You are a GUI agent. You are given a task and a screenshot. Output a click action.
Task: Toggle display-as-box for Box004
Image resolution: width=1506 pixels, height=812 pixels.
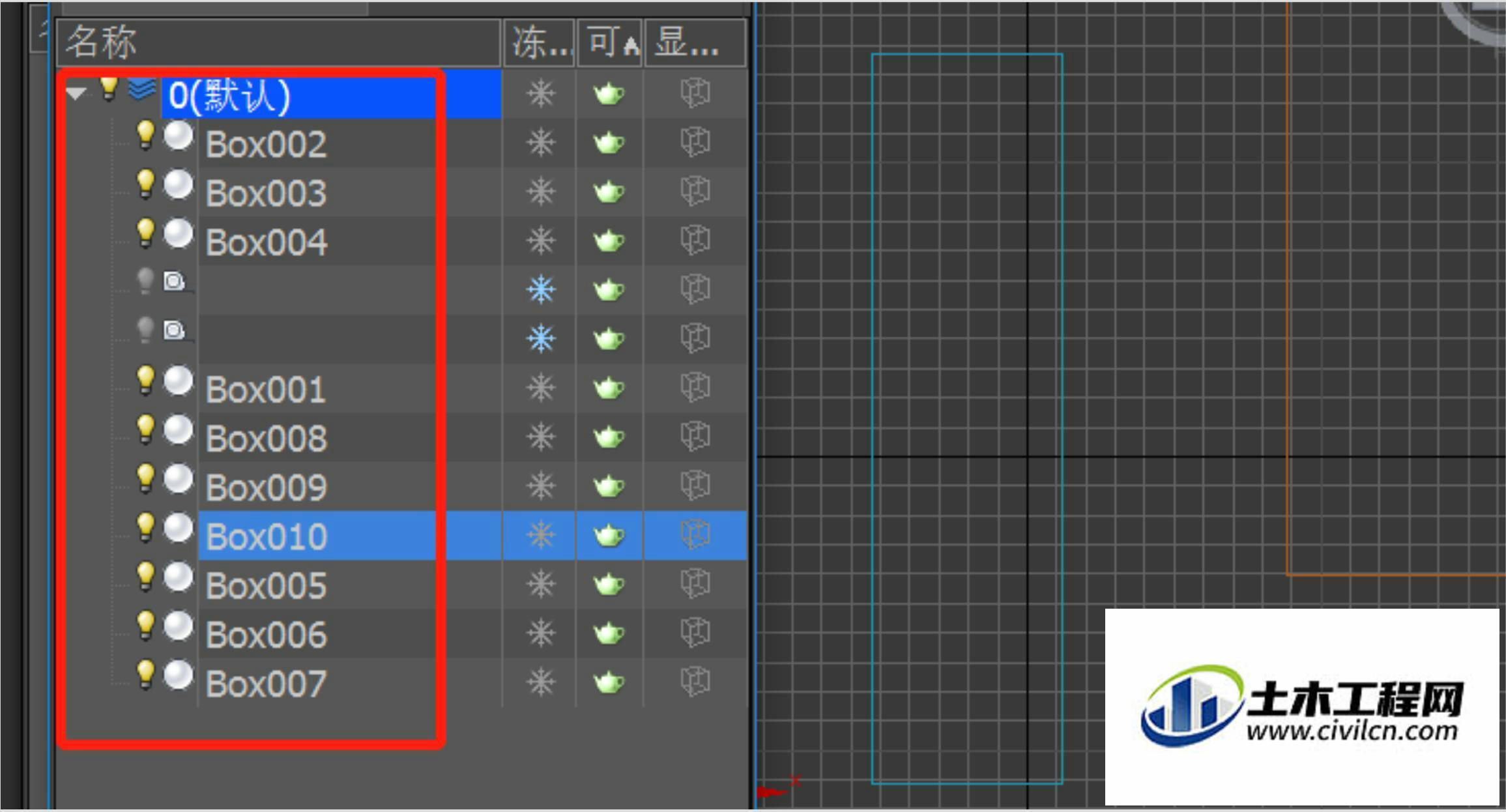(x=695, y=240)
